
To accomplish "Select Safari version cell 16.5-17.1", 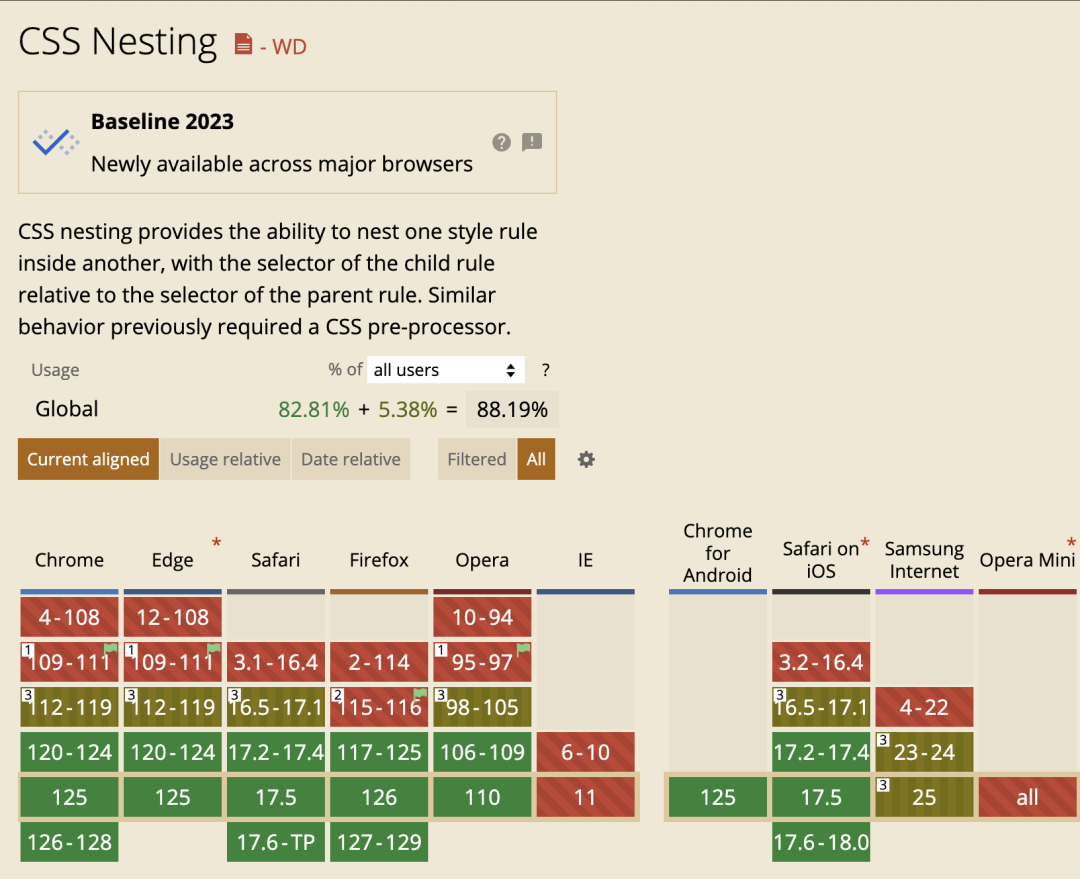I will (276, 707).
